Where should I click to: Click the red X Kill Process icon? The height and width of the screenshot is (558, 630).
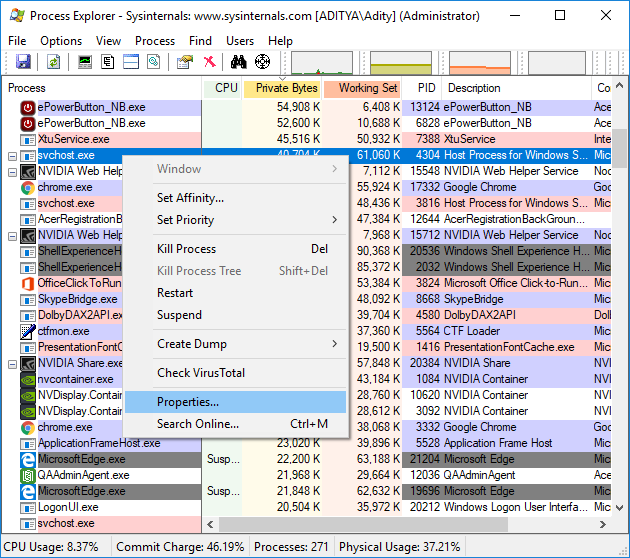(209, 62)
